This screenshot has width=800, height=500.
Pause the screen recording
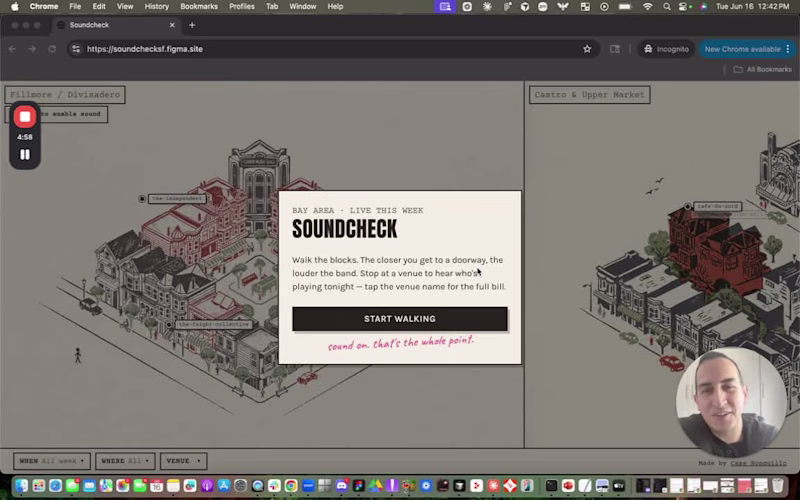click(24, 154)
